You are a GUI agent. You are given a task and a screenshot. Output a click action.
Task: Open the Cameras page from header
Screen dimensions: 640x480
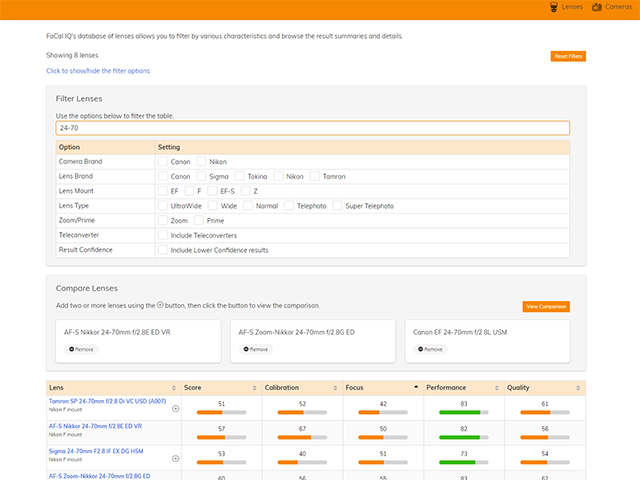tap(612, 7)
